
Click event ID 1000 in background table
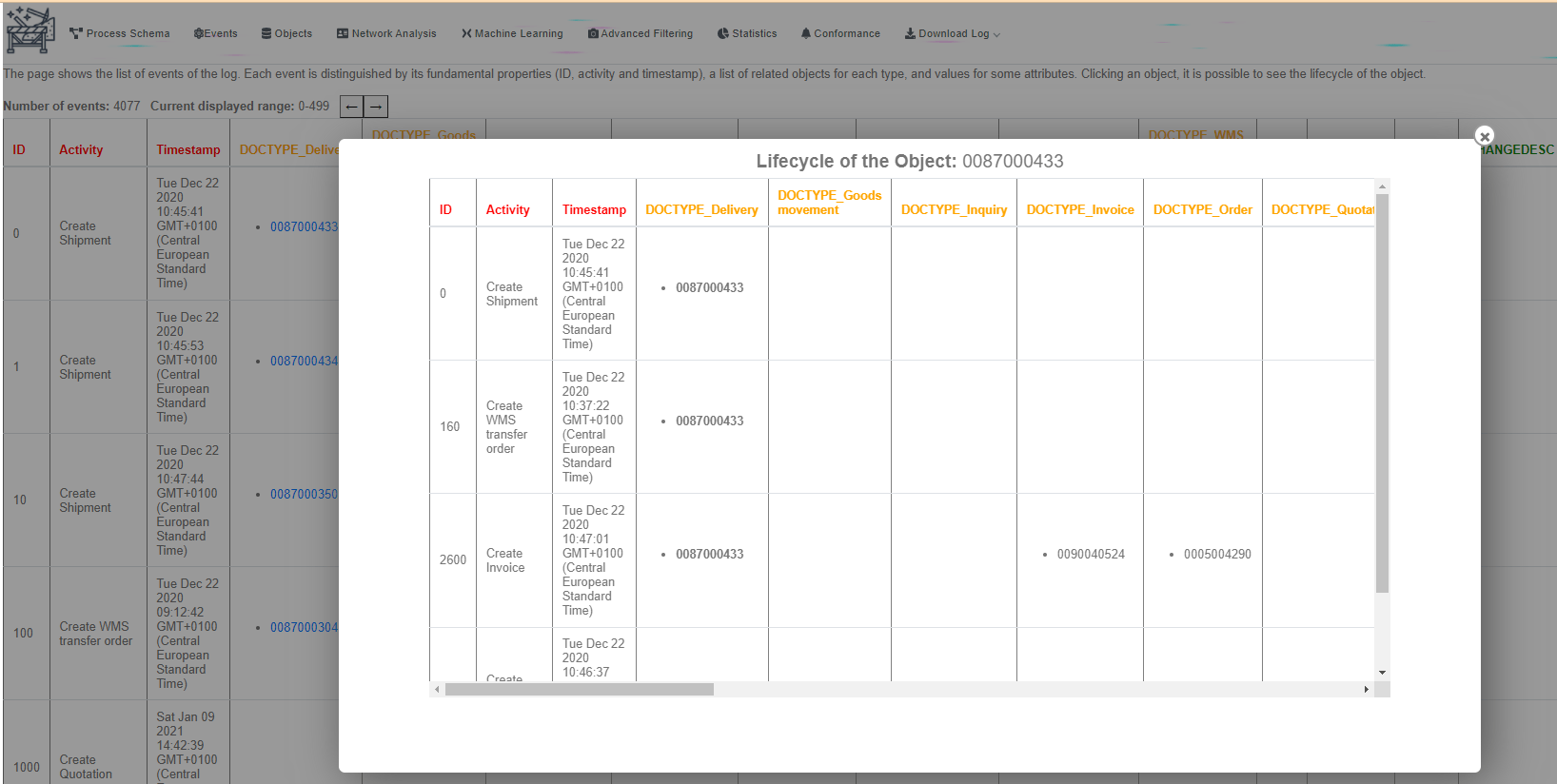coord(27,767)
